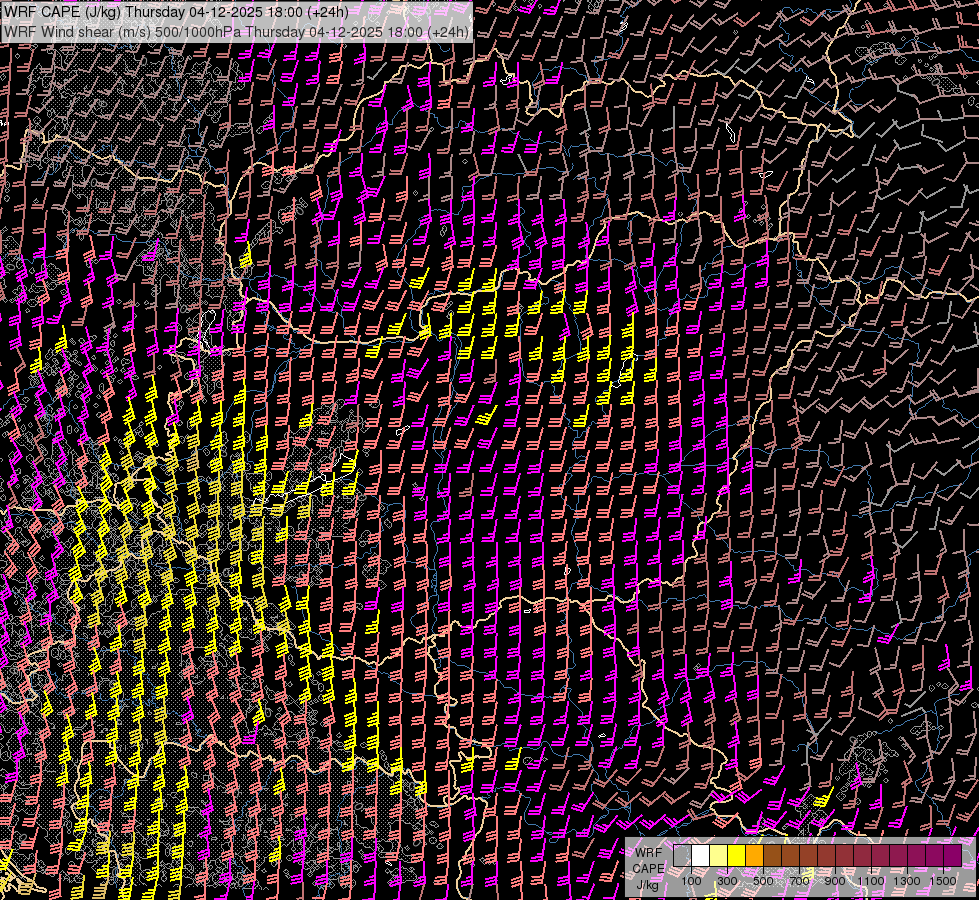The height and width of the screenshot is (900, 979).
Task: Select the bright yellow CAPE legend swatch
Action: (736, 856)
